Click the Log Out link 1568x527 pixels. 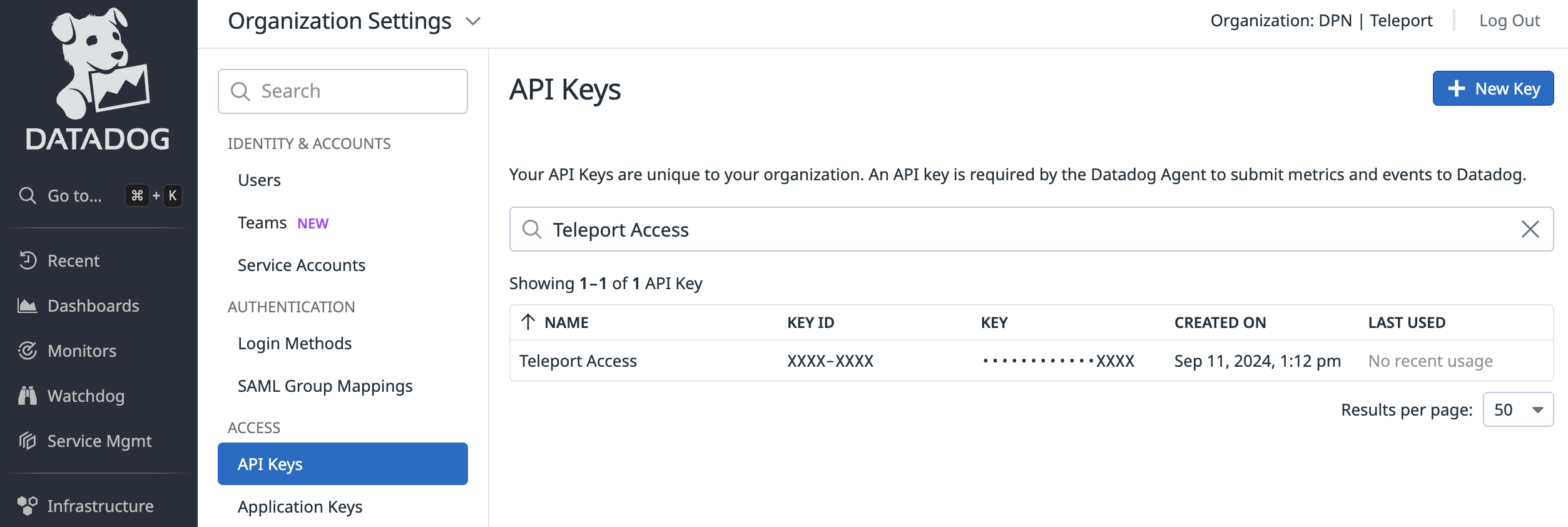1509,21
